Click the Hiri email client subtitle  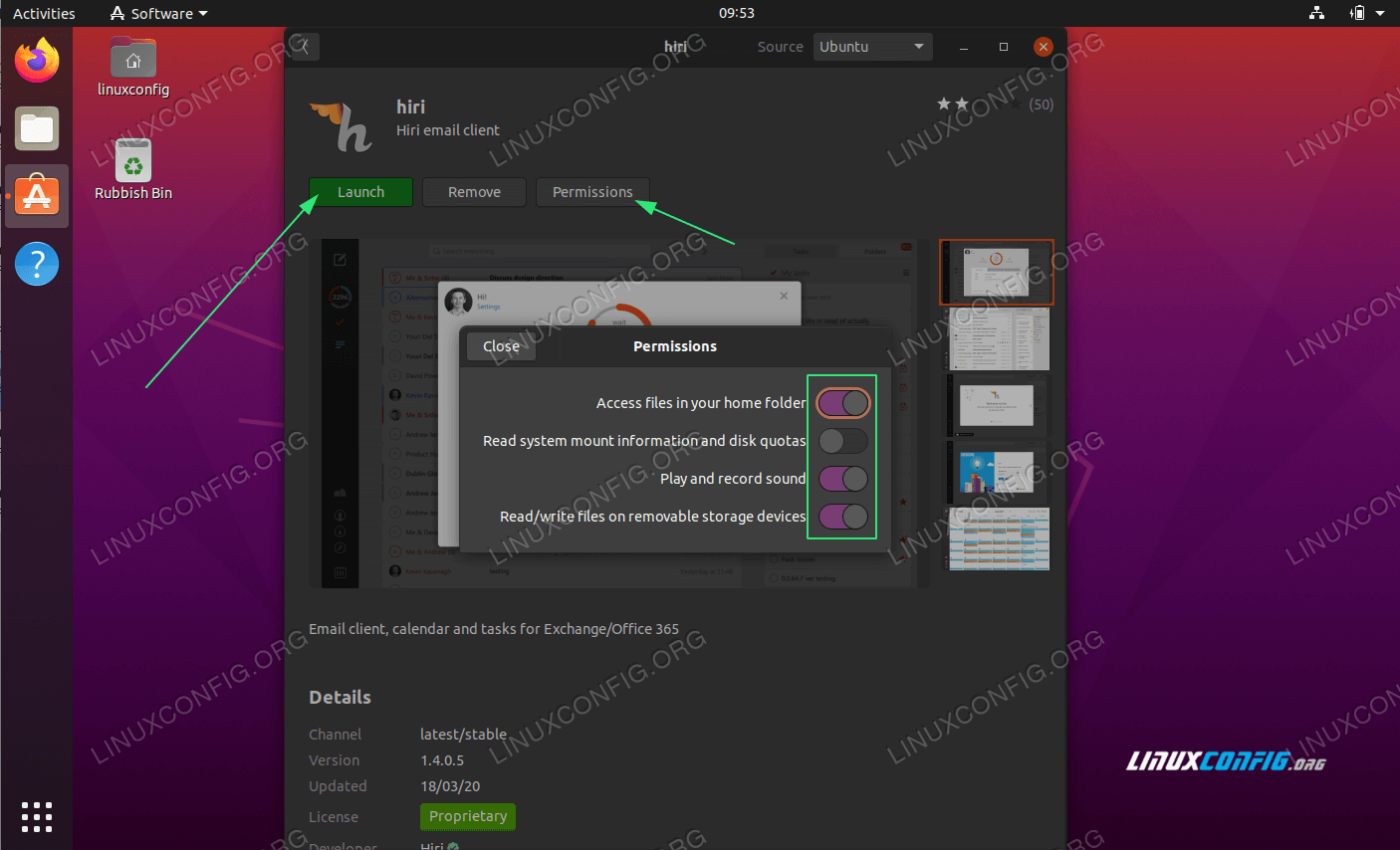(448, 130)
